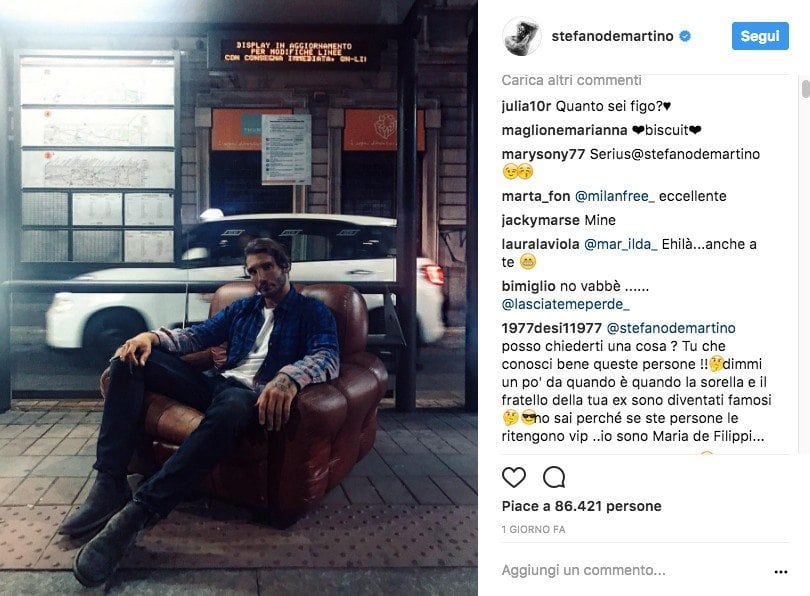Image resolution: width=810 pixels, height=596 pixels.
Task: Open jackymarse commenter profile
Action: [x=540, y=221]
